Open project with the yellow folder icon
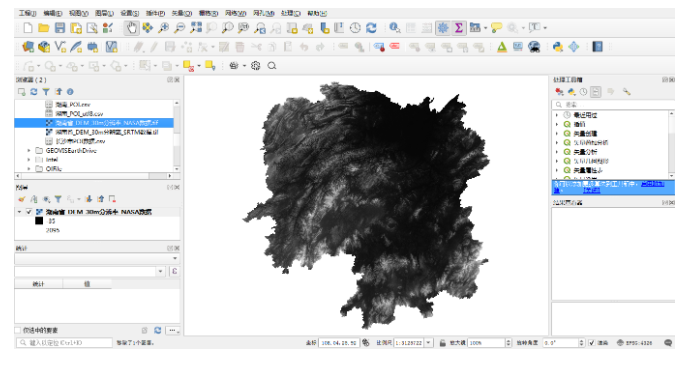685x370 pixels. click(x=44, y=28)
